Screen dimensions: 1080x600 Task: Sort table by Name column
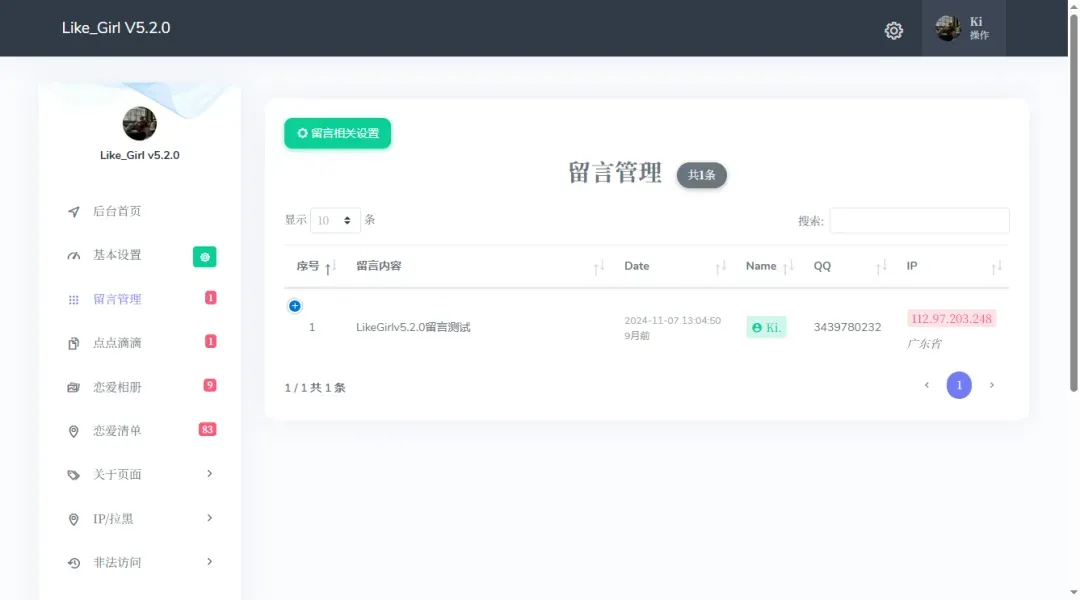coord(769,267)
